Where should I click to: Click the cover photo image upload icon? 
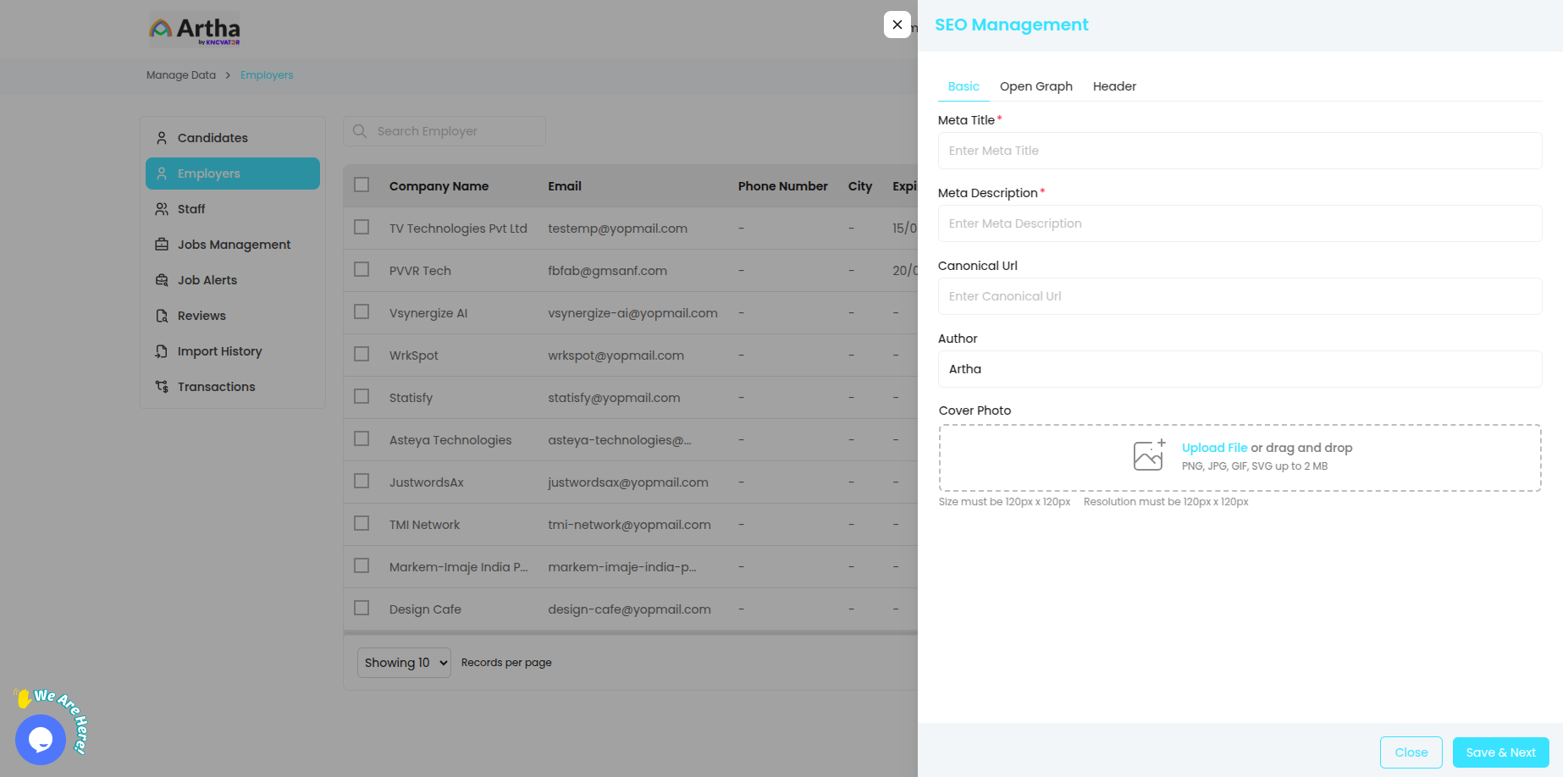coord(1149,455)
